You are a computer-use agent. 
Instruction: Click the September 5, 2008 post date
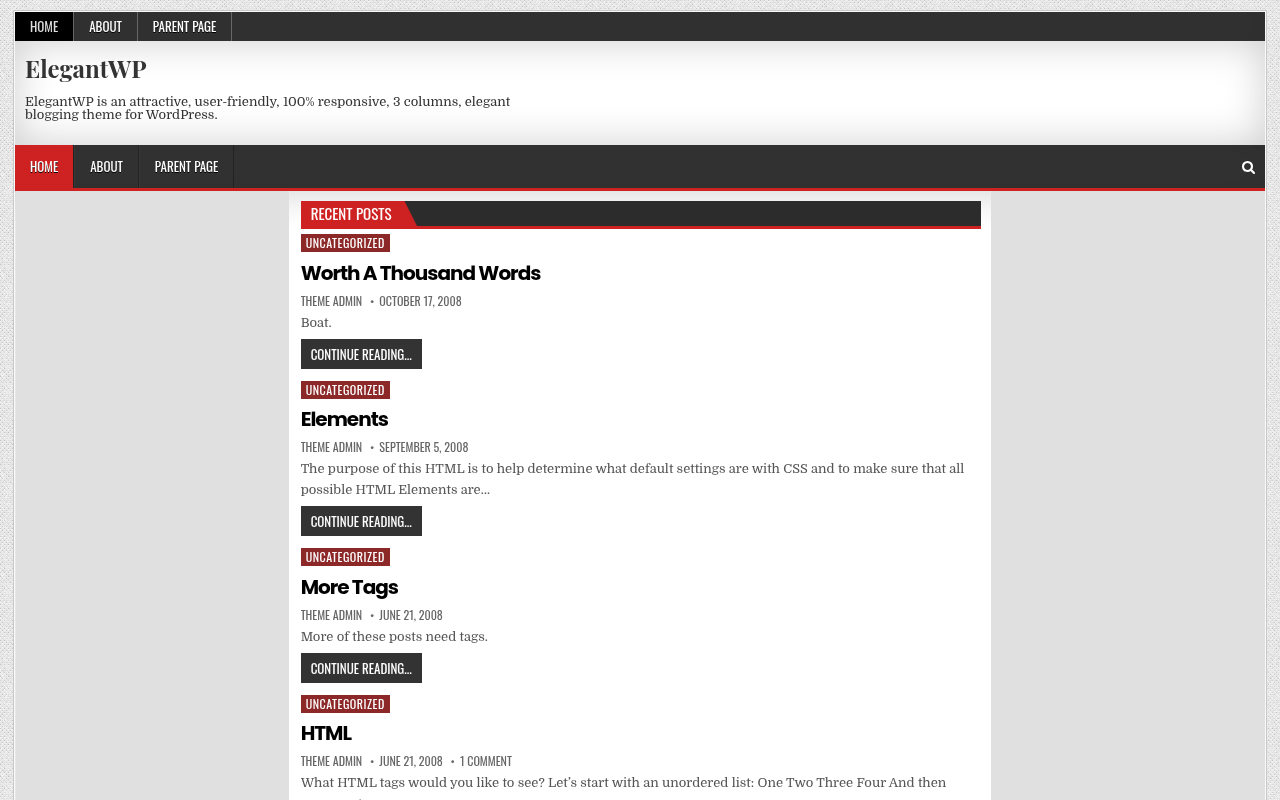click(423, 447)
